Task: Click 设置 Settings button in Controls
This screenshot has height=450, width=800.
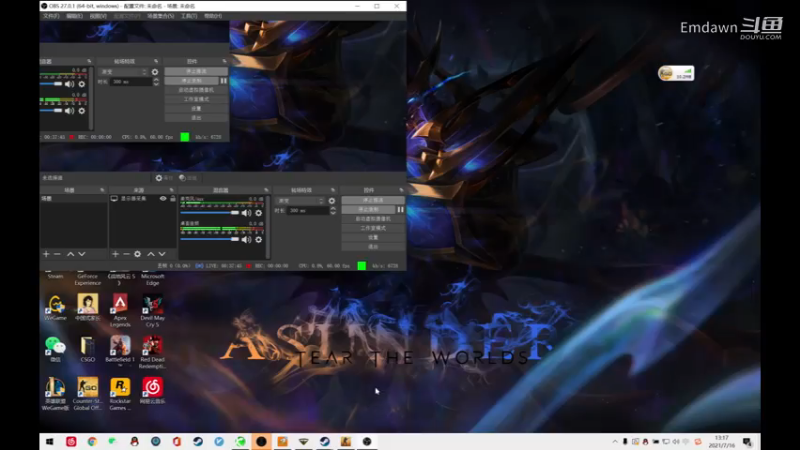Action: click(x=373, y=237)
